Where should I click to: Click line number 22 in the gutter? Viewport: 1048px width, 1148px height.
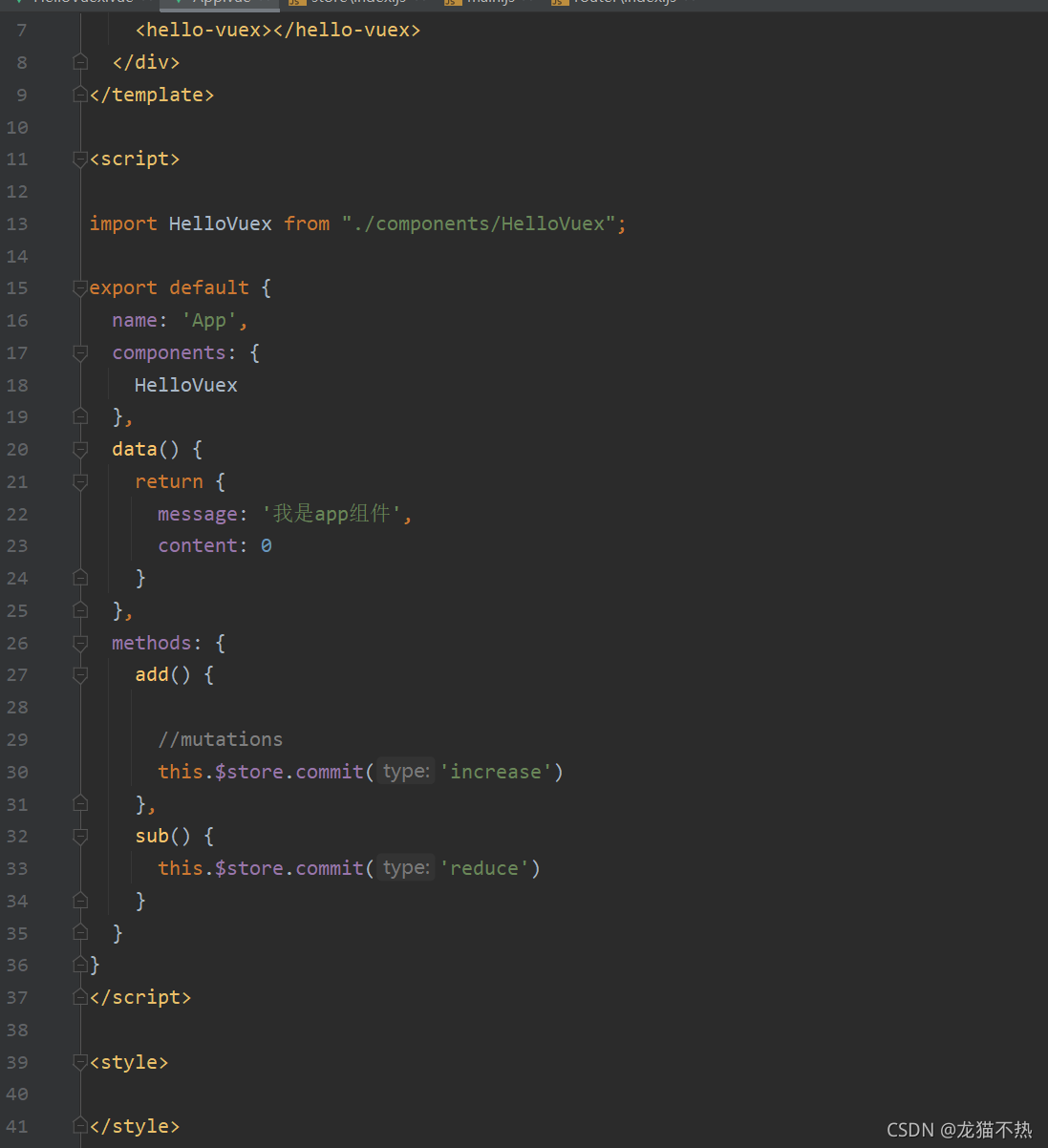[x=17, y=515]
